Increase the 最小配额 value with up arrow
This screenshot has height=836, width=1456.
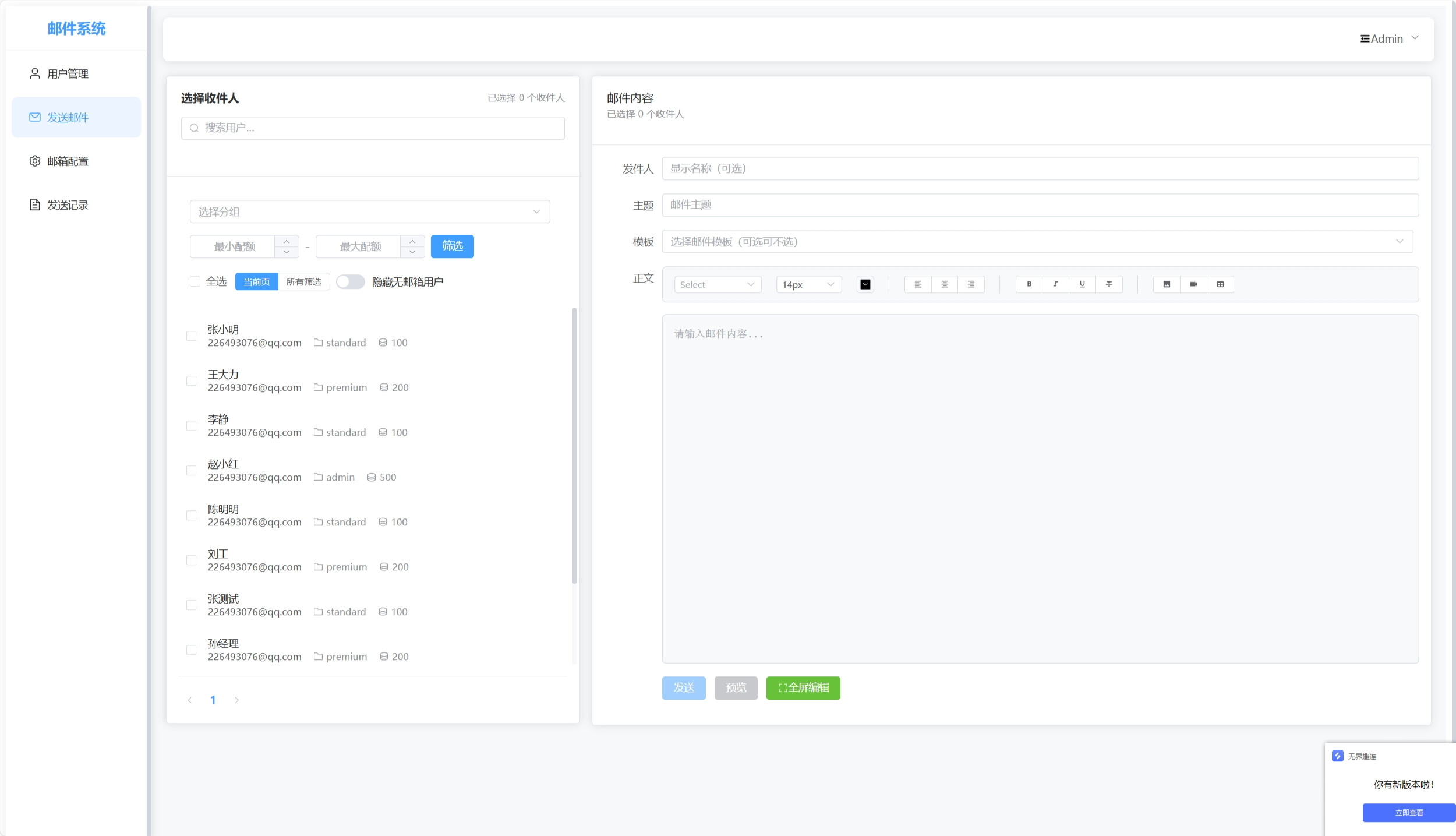coord(287,241)
